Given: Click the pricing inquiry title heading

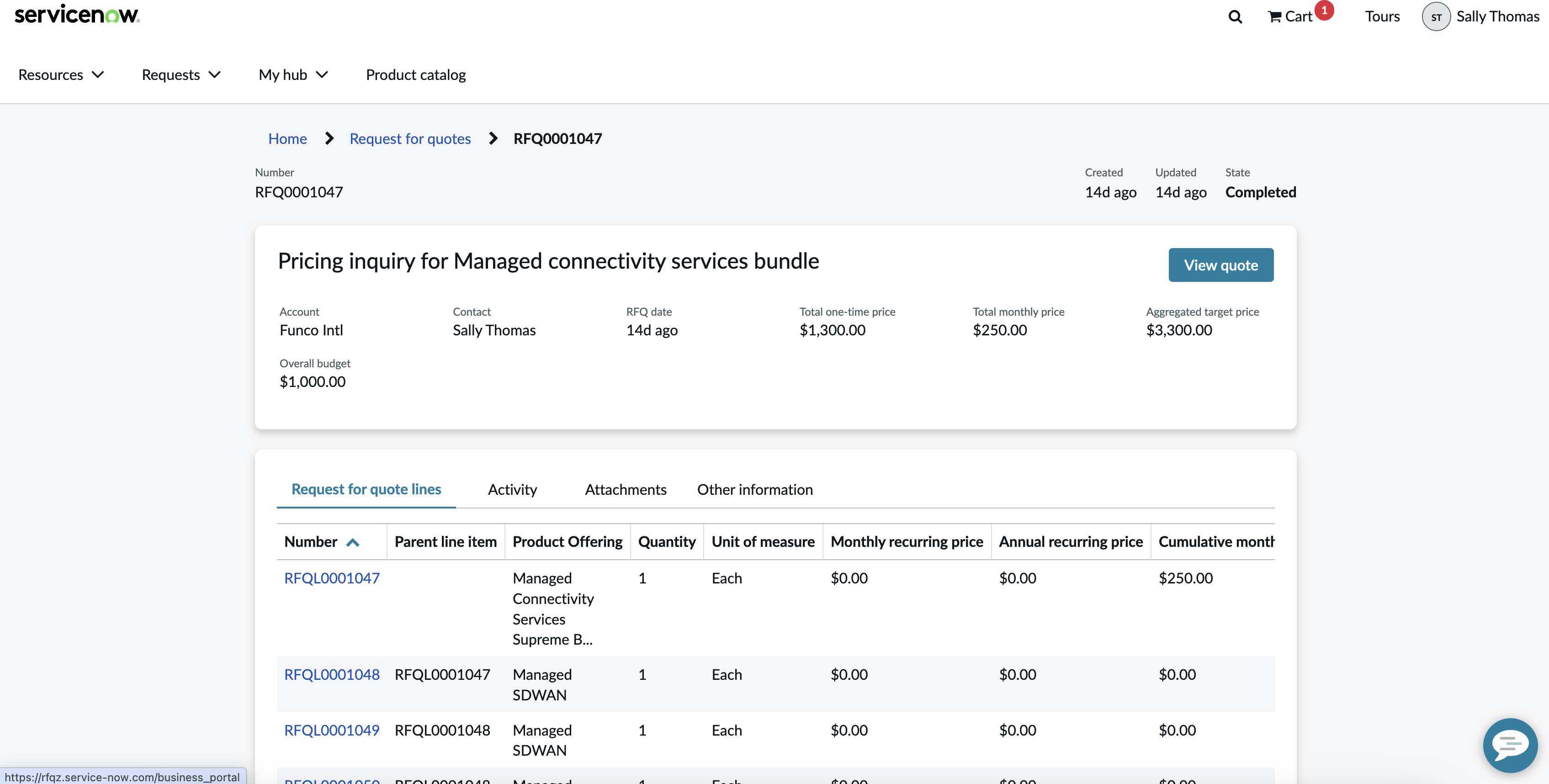Looking at the screenshot, I should (x=548, y=261).
